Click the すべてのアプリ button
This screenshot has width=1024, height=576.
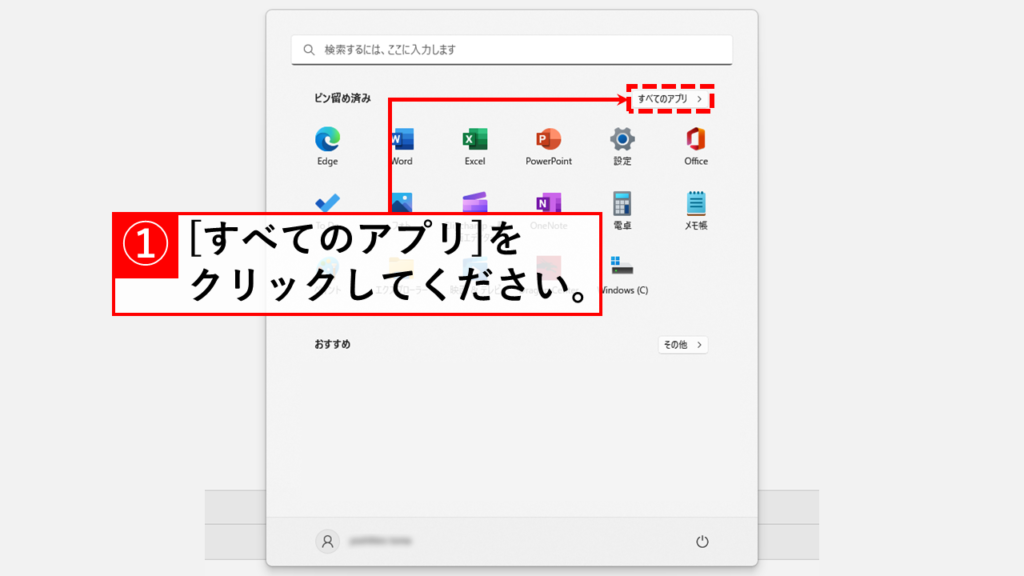670,99
